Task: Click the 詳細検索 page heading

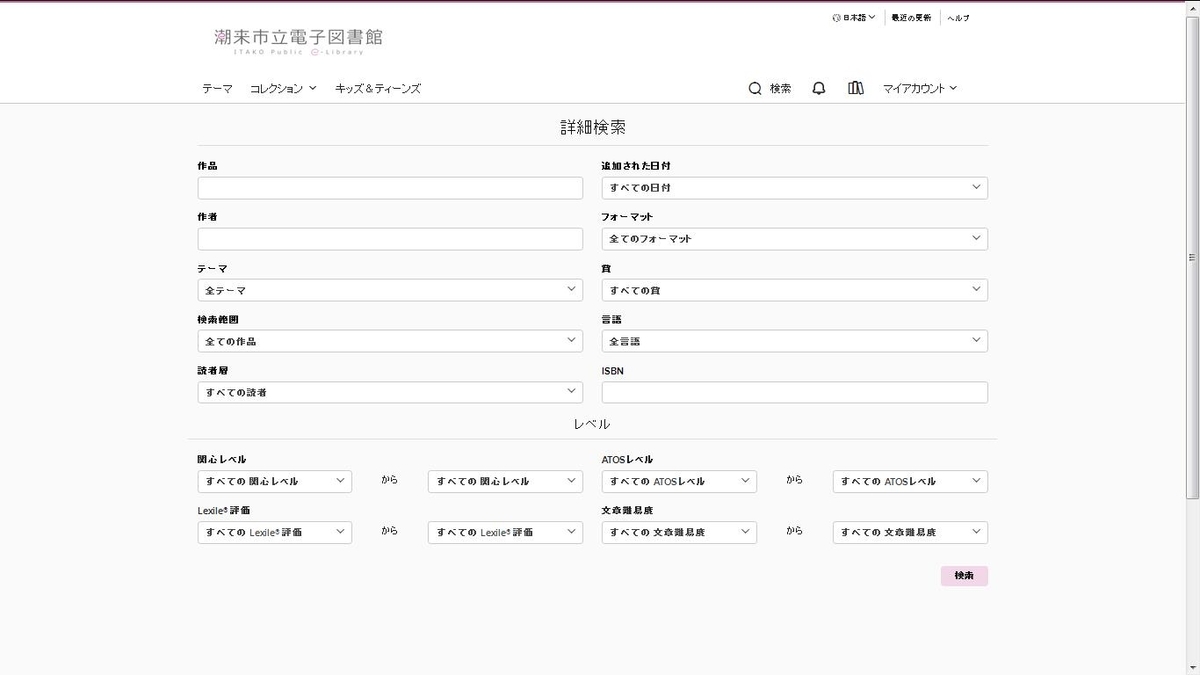Action: [x=593, y=127]
